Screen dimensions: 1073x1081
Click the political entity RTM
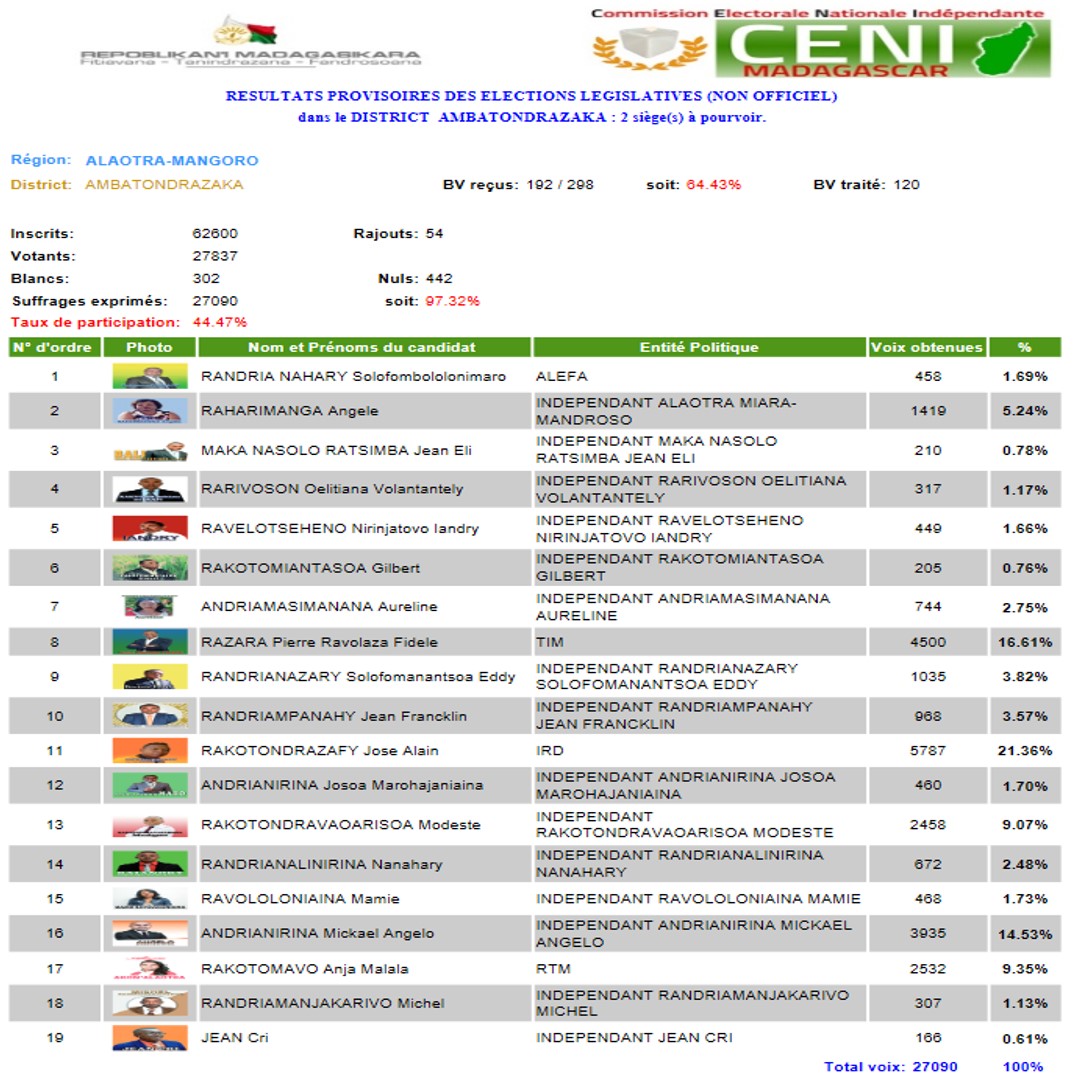[x=553, y=969]
